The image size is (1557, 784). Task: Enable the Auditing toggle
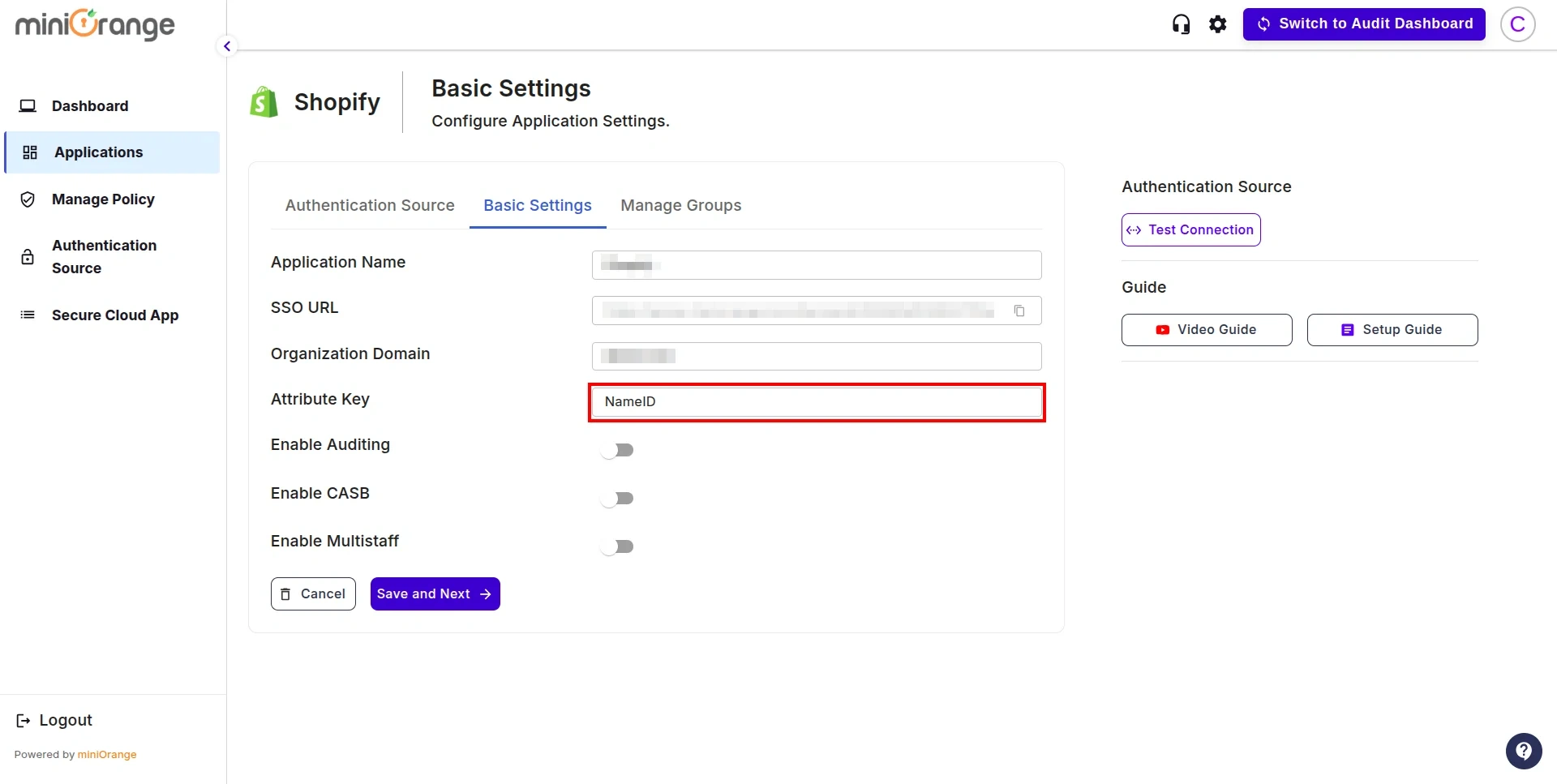tap(618, 450)
